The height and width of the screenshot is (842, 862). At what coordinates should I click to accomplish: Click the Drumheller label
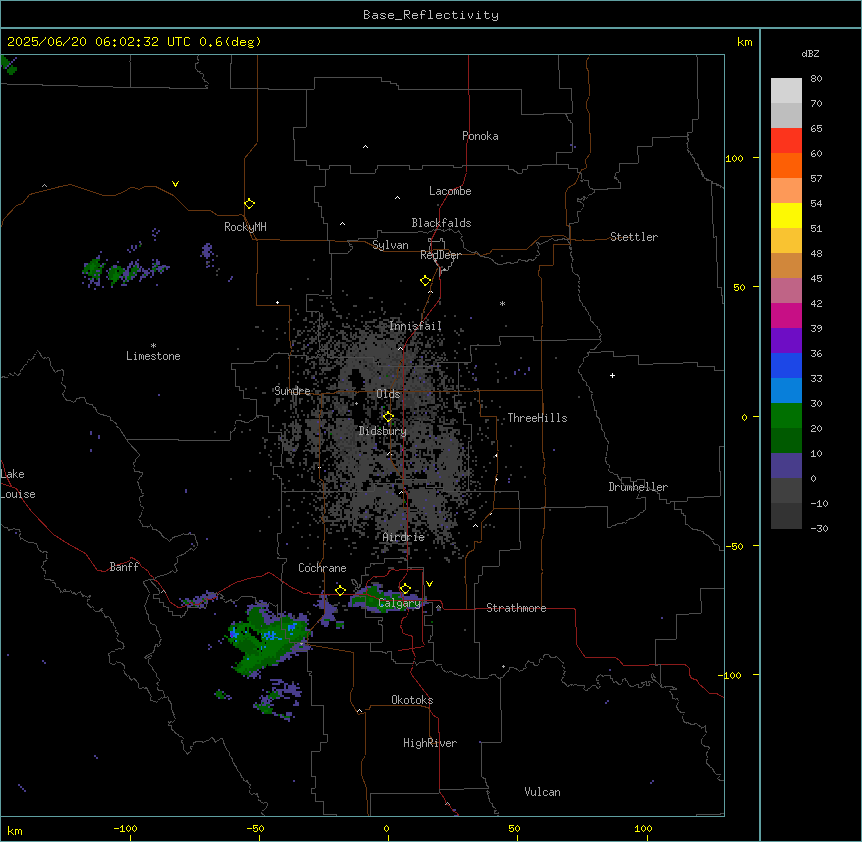(x=638, y=487)
